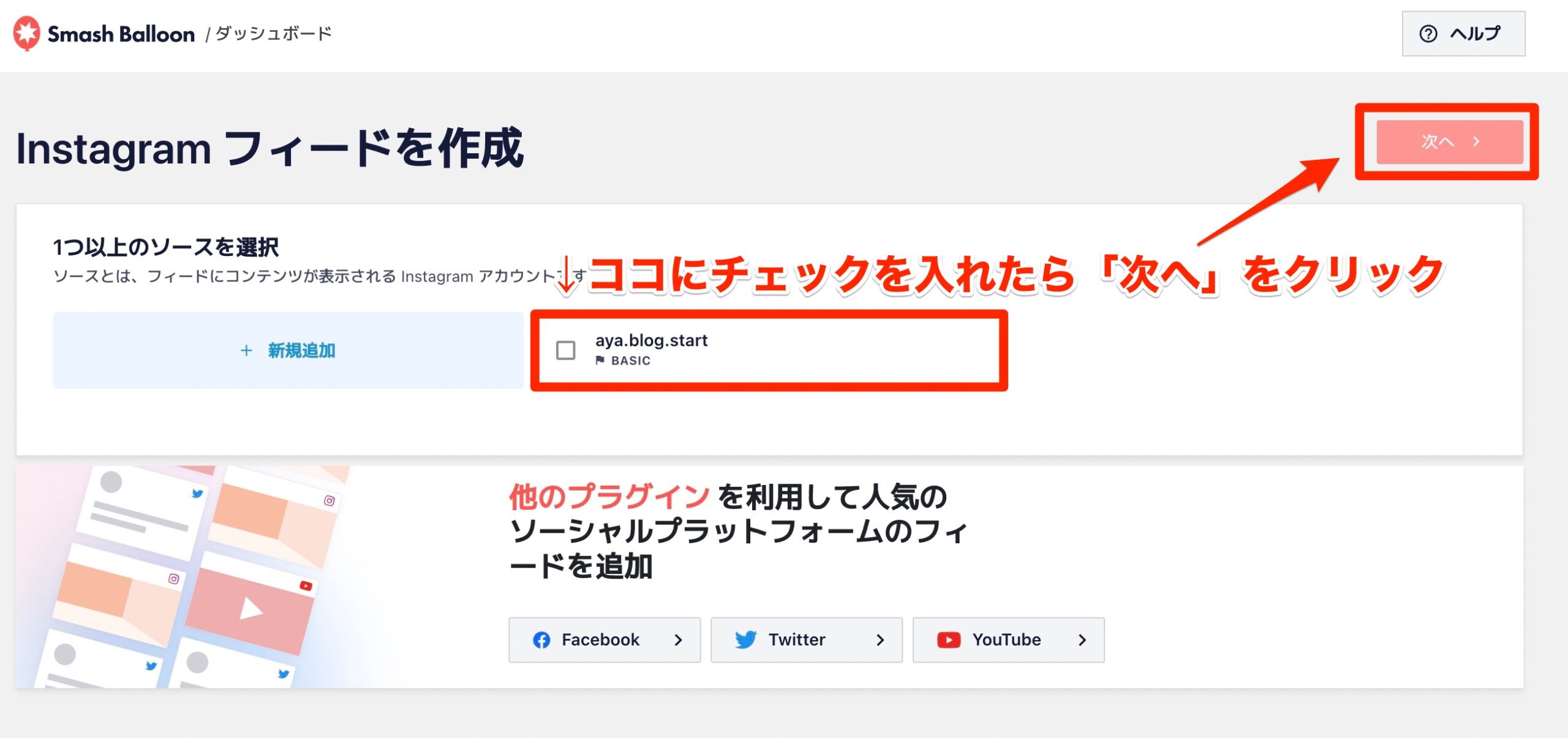The width and height of the screenshot is (1568, 738).
Task: Expand the YouTube button chevron
Action: click(x=1082, y=640)
